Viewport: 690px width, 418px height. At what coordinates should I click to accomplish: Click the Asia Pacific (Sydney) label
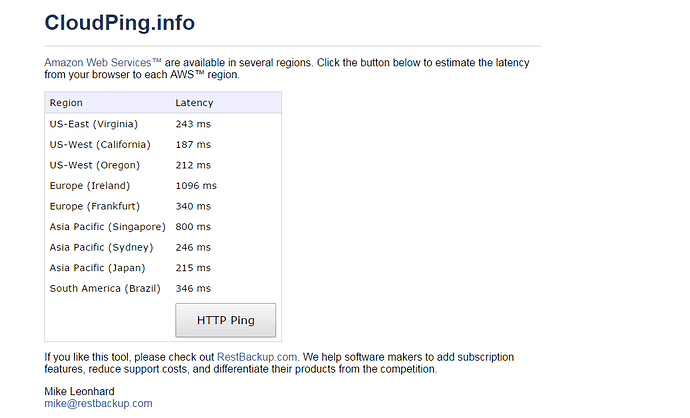point(101,247)
